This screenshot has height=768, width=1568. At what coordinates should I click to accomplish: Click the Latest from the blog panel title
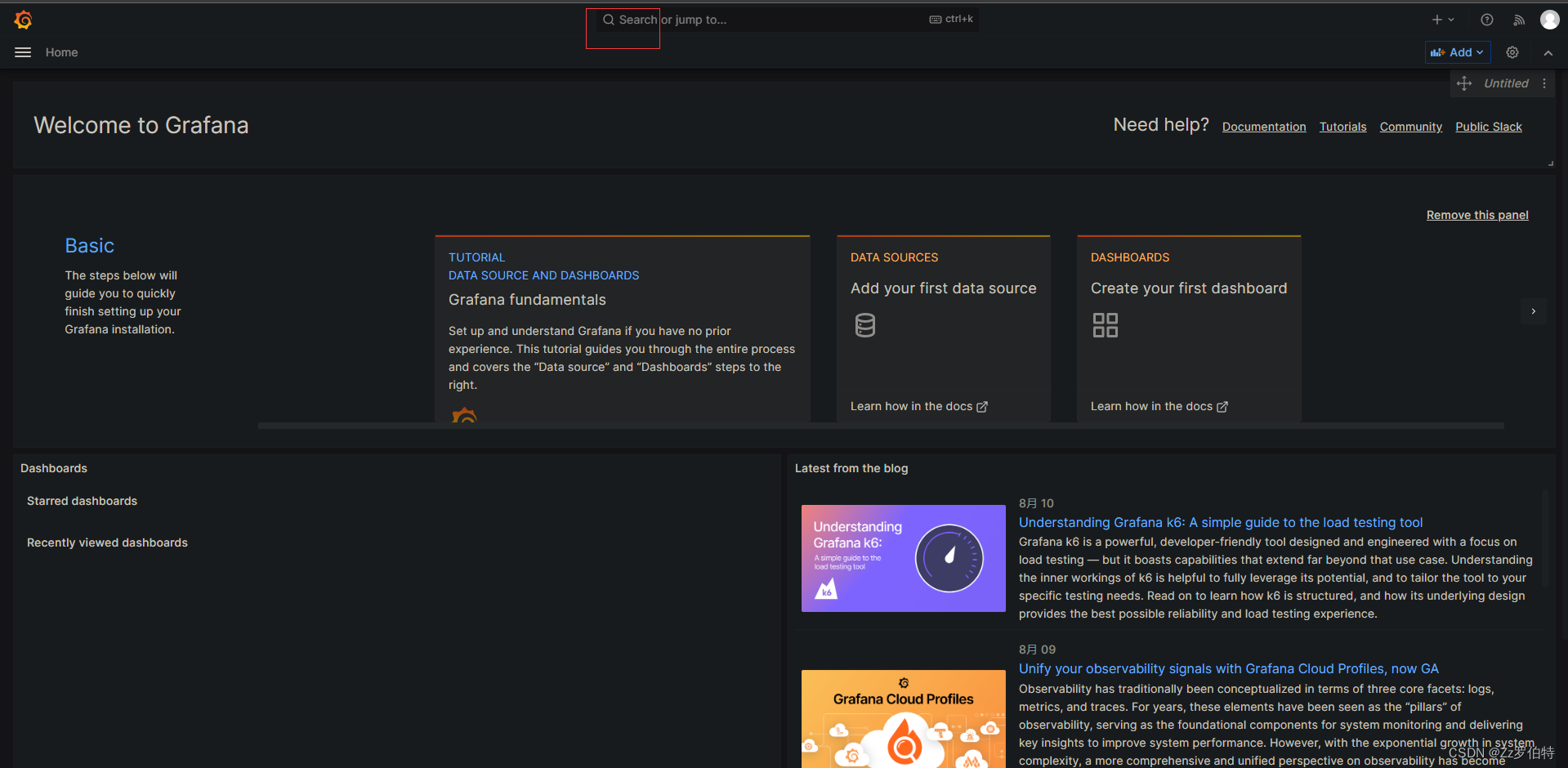coord(851,468)
